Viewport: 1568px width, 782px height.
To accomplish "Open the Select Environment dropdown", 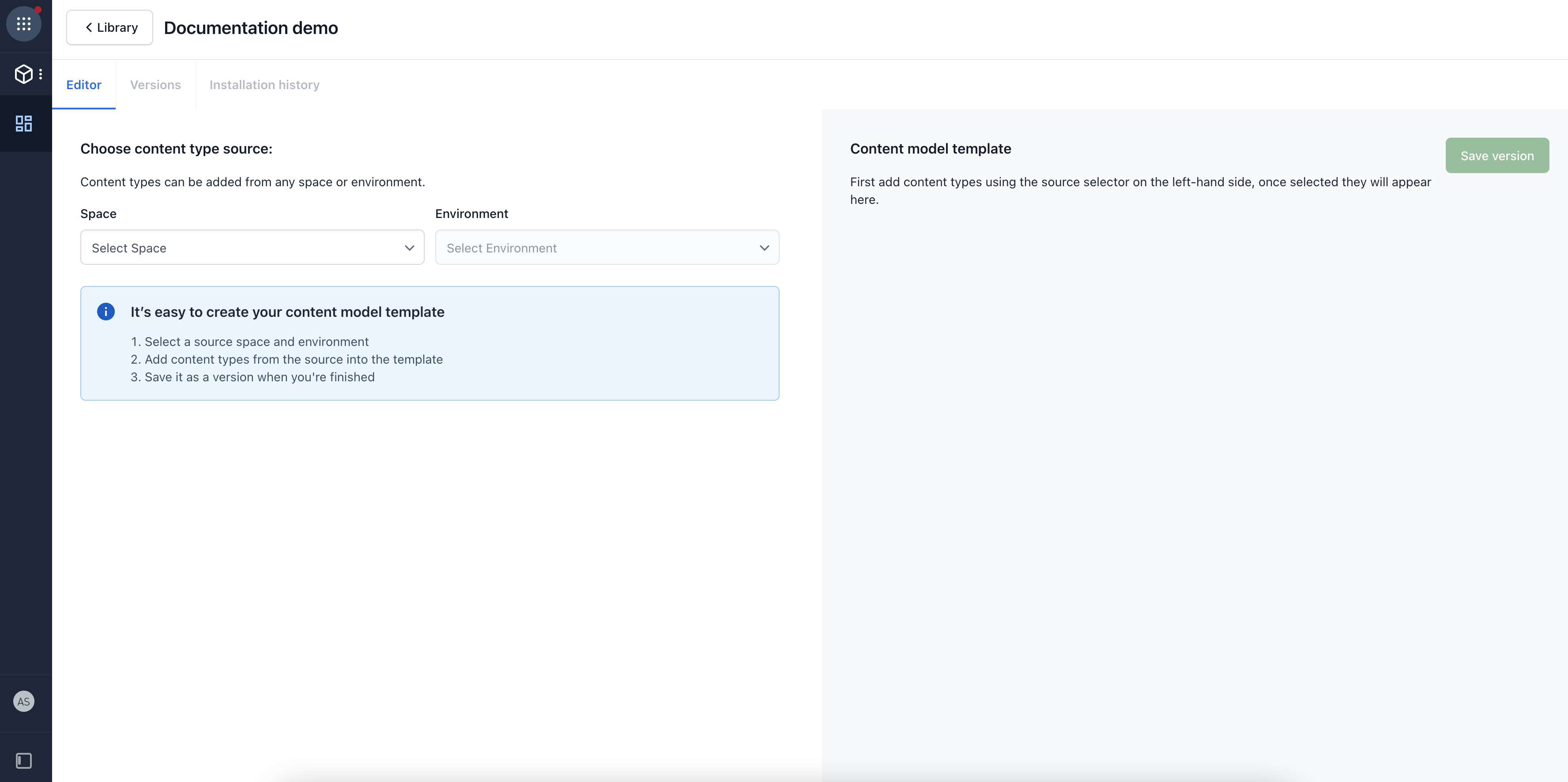I will click(x=607, y=247).
